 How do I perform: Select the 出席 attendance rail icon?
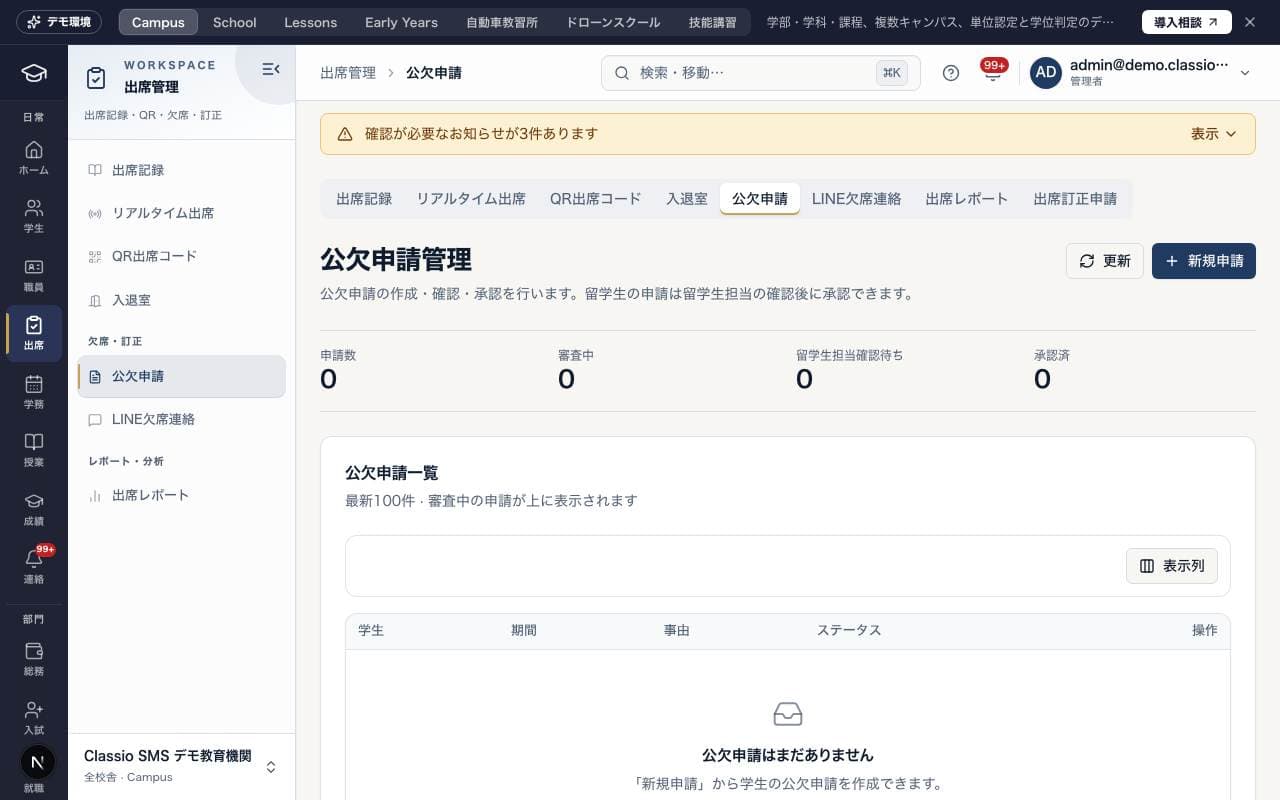pos(34,333)
